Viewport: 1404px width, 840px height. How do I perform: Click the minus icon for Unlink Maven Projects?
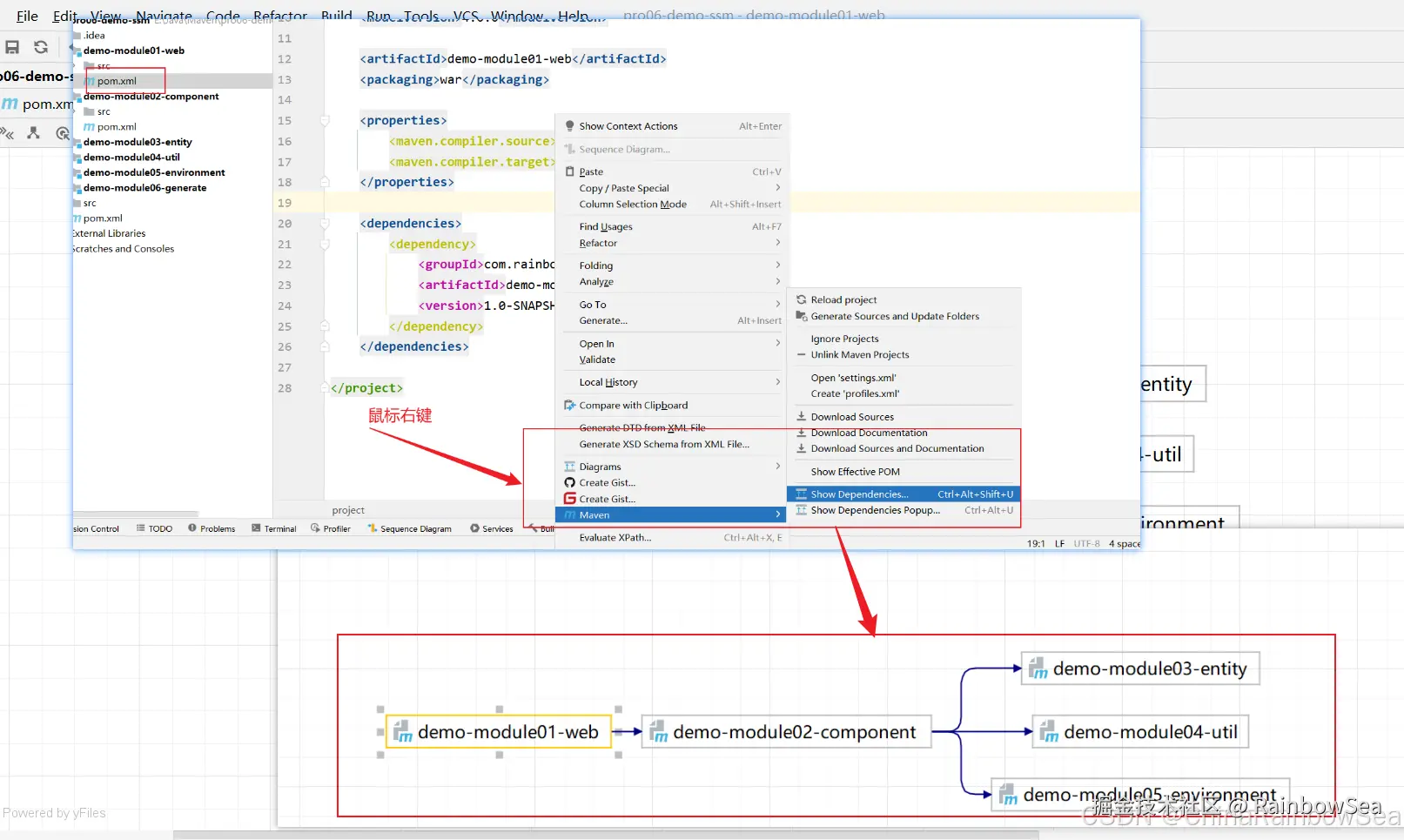[802, 355]
